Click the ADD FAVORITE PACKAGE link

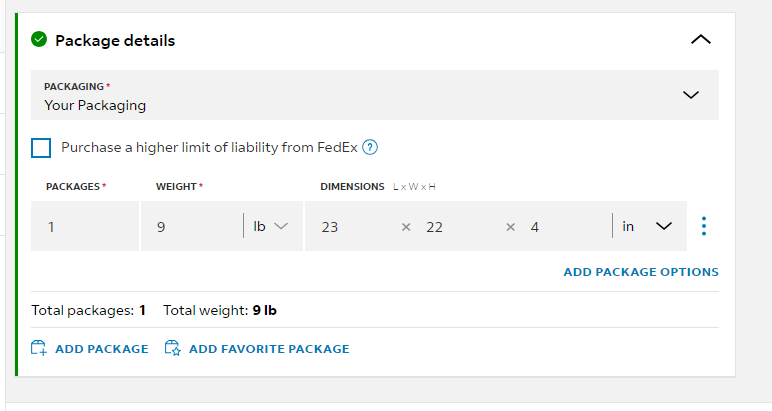coord(269,348)
